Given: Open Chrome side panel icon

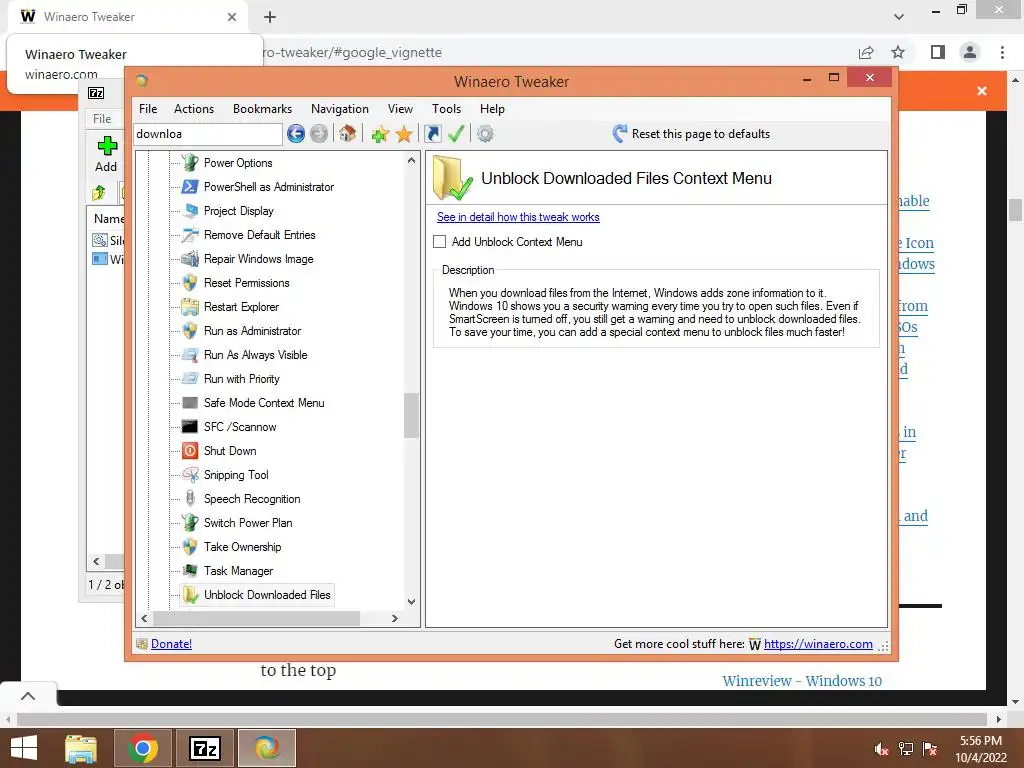Looking at the screenshot, I should 938,52.
